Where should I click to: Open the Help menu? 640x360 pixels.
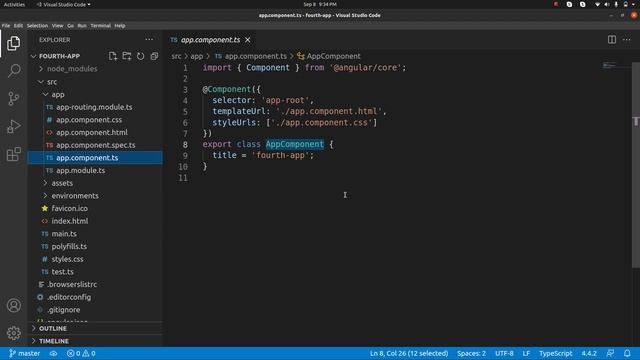pyautogui.click(x=120, y=26)
